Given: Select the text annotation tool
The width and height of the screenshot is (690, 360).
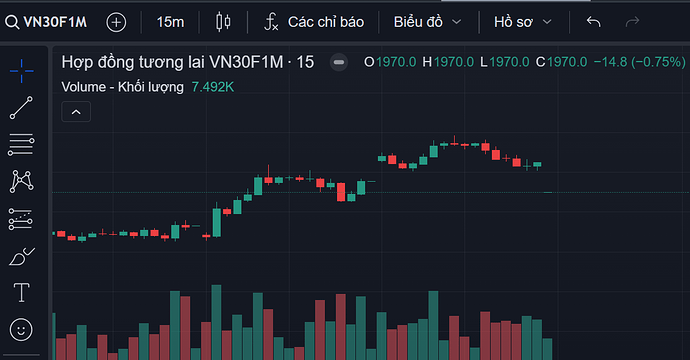Looking at the screenshot, I should click(x=21, y=293).
